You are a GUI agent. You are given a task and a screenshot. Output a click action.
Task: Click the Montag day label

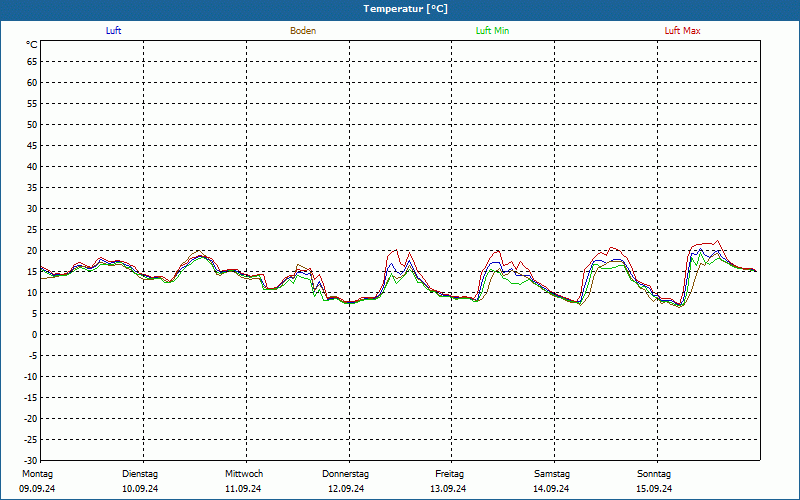pos(37,474)
